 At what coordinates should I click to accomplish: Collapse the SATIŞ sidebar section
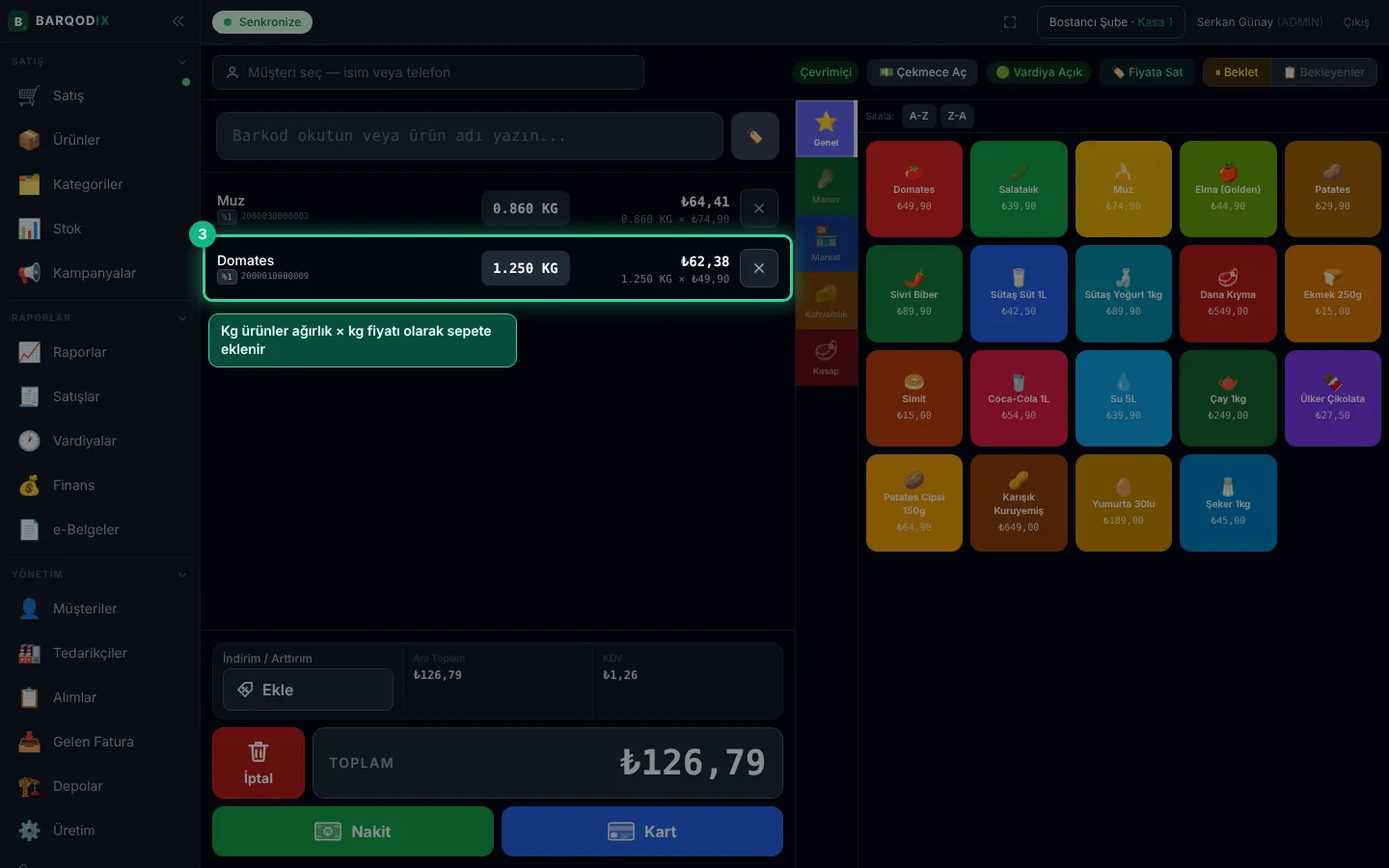182,62
